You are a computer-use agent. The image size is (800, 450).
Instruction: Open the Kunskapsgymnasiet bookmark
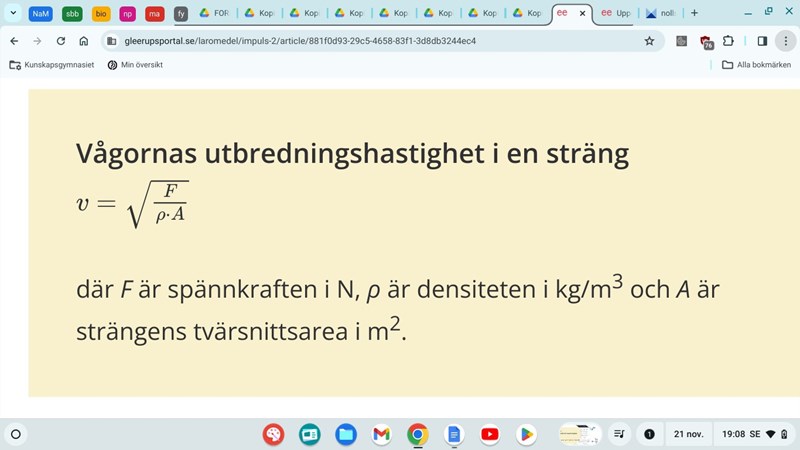tap(51, 65)
